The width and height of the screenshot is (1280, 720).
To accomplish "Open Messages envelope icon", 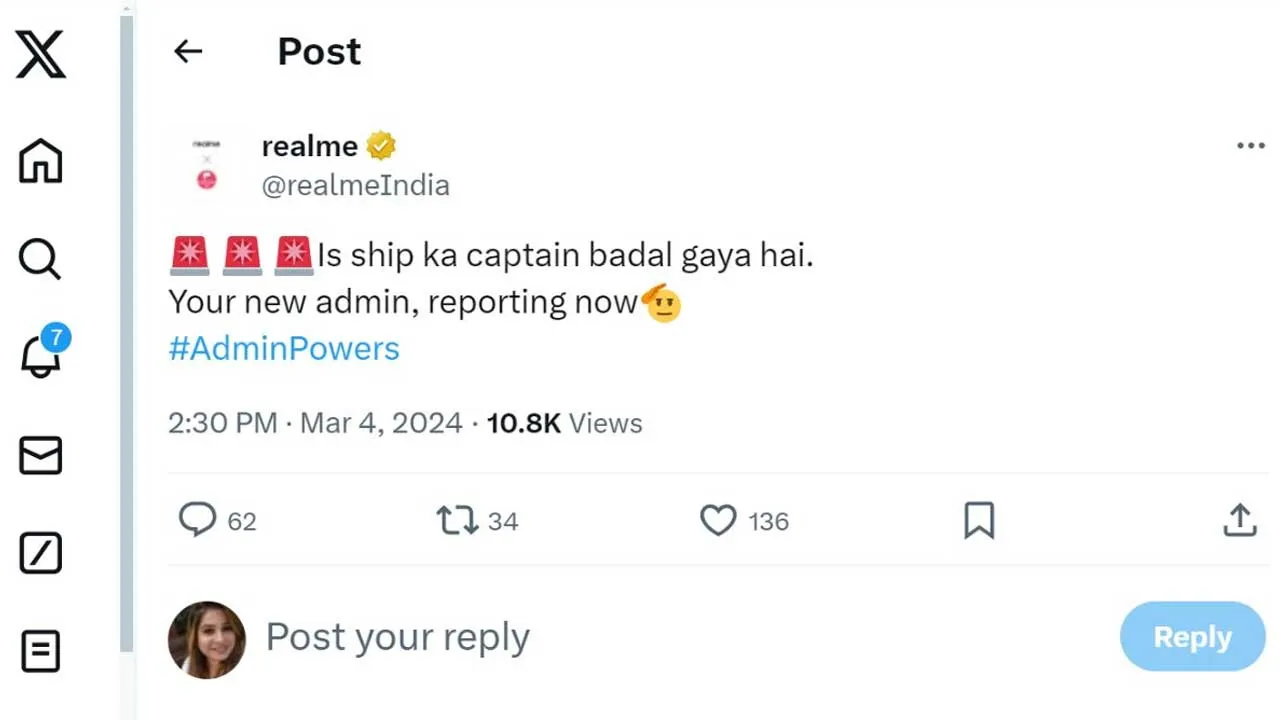I will [41, 456].
